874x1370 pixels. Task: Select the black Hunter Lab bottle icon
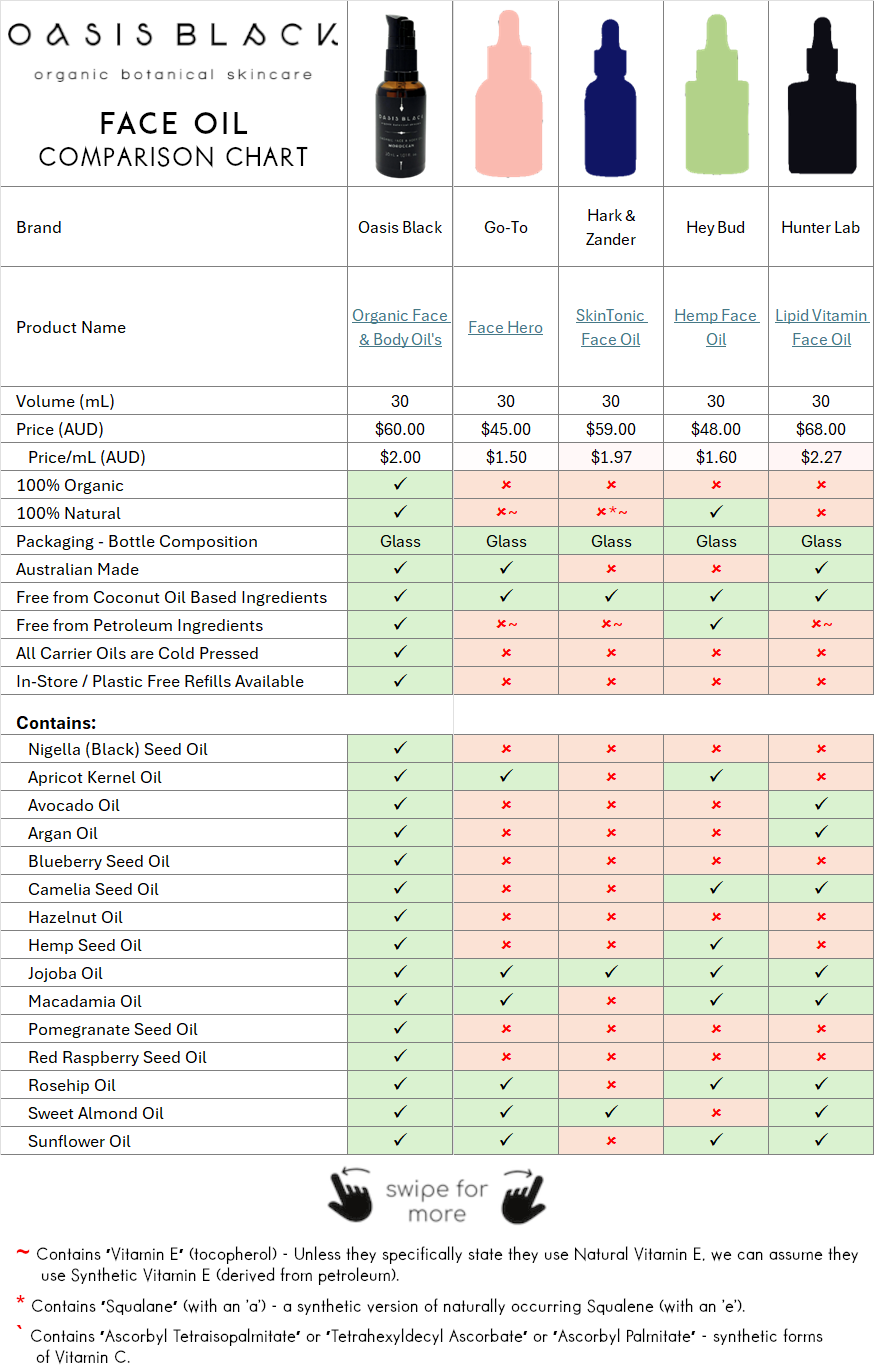(x=821, y=95)
